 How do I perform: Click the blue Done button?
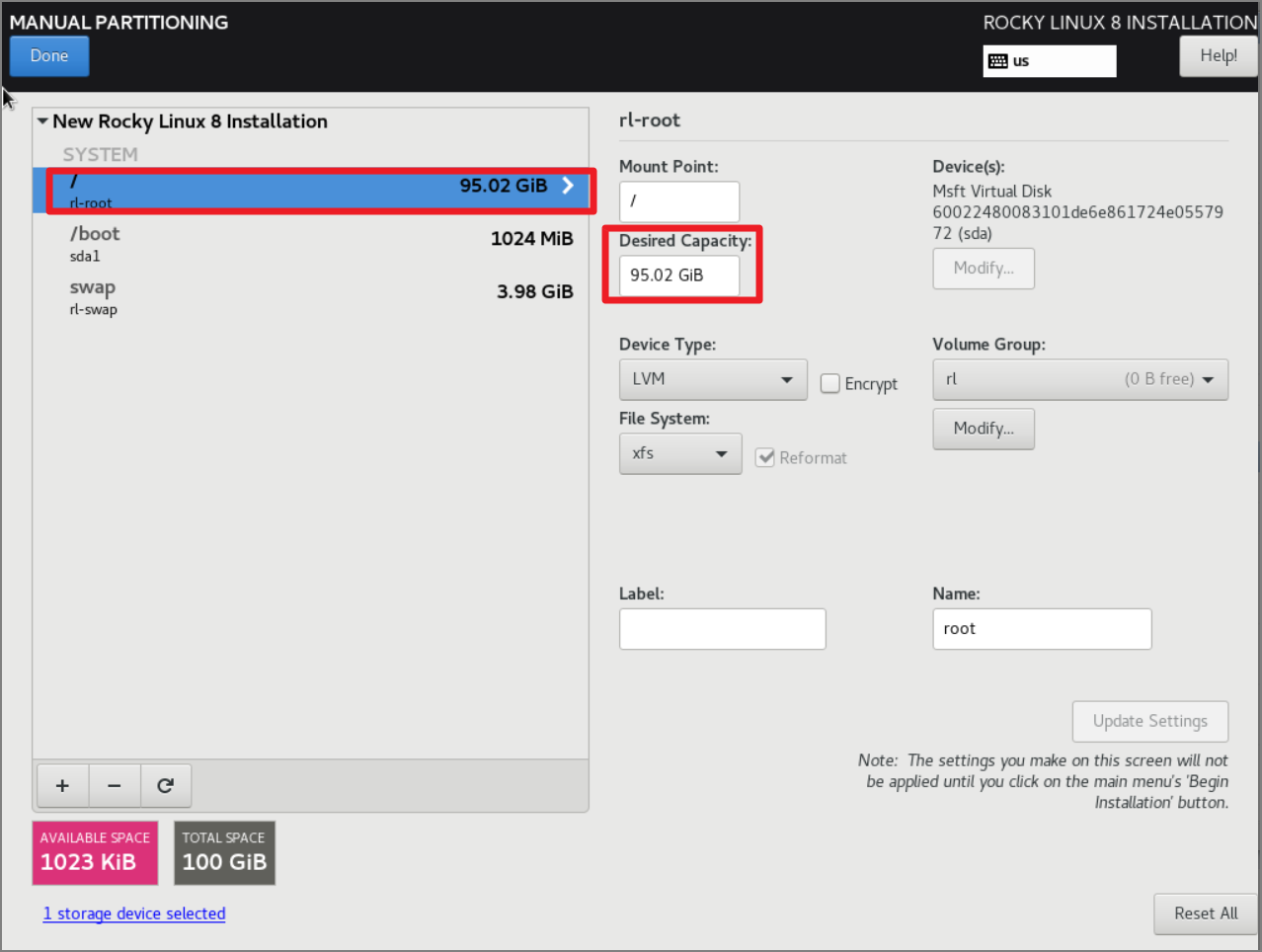pos(49,56)
